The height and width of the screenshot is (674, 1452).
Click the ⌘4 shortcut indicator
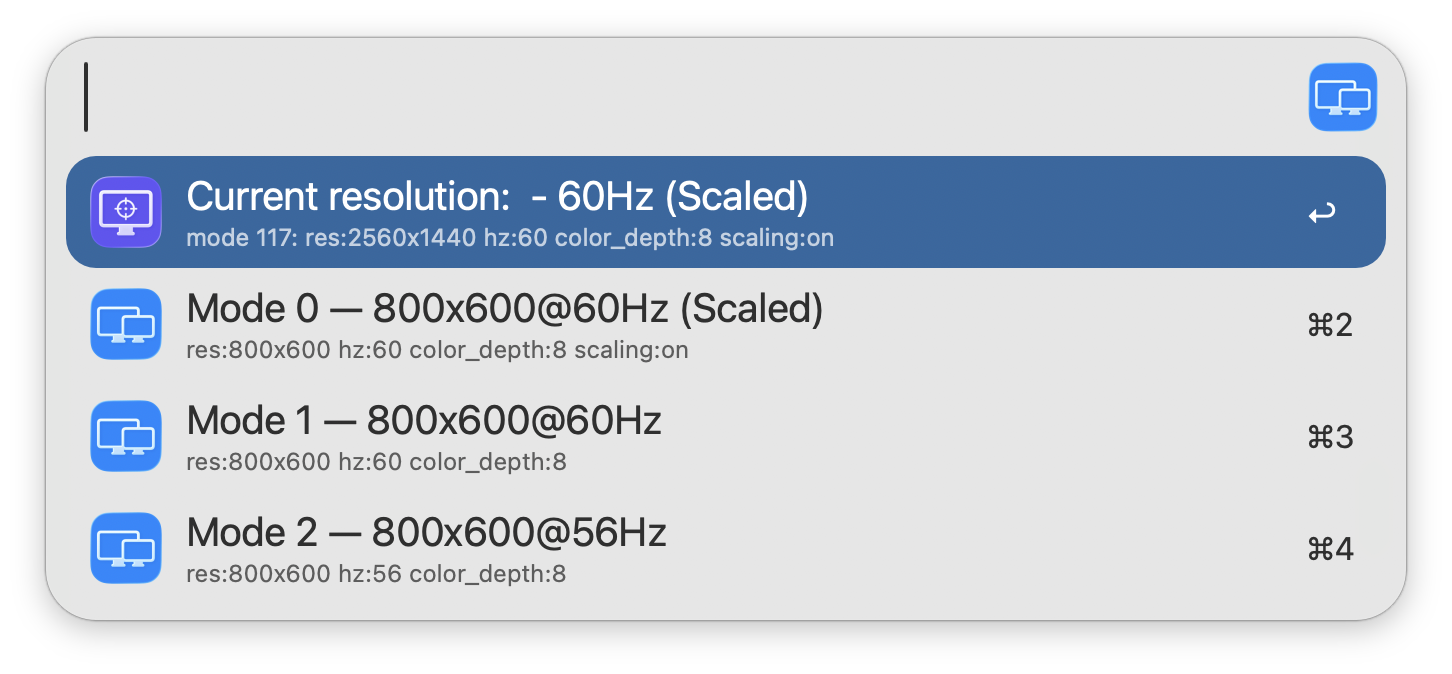[x=1330, y=549]
